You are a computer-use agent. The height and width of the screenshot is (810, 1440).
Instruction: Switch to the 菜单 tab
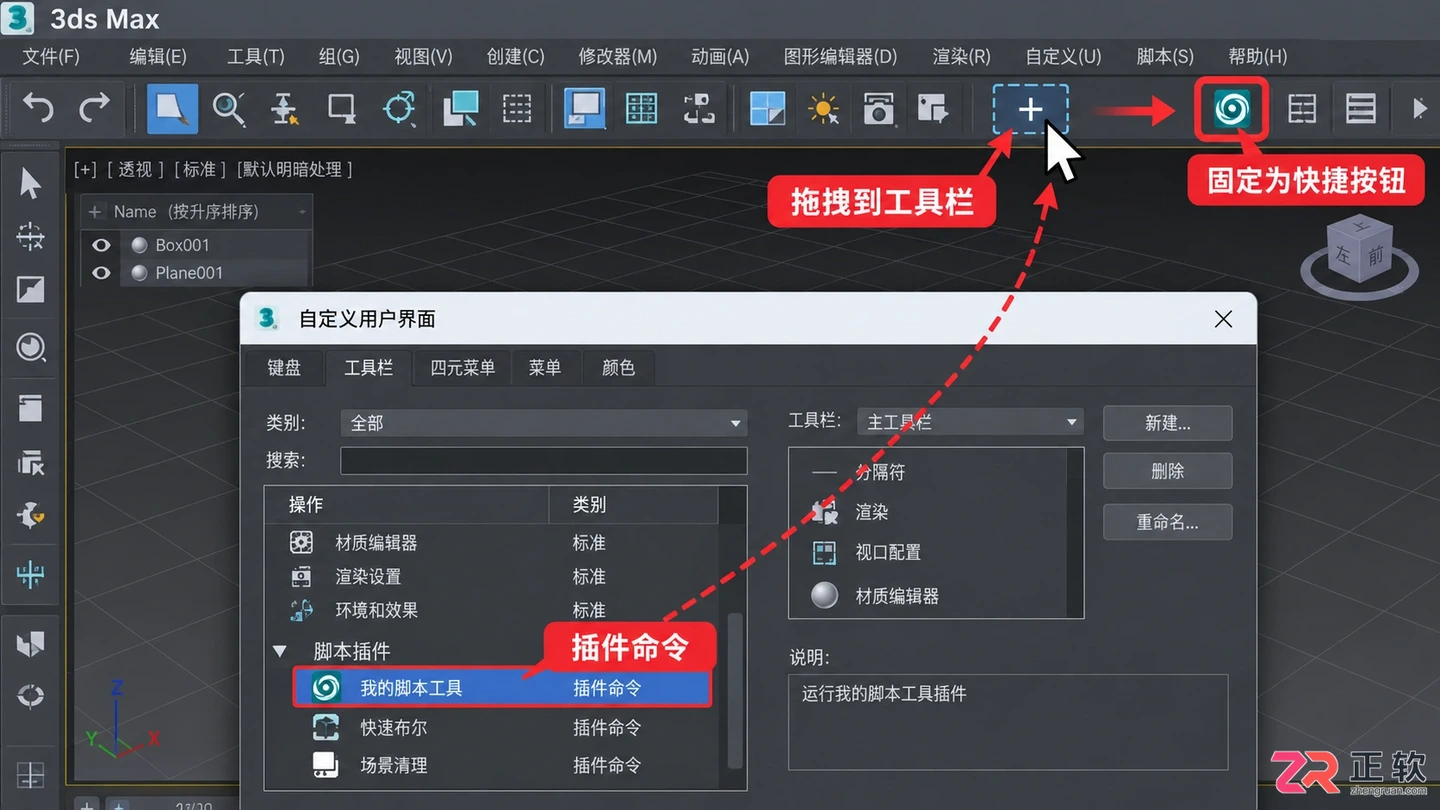point(545,368)
